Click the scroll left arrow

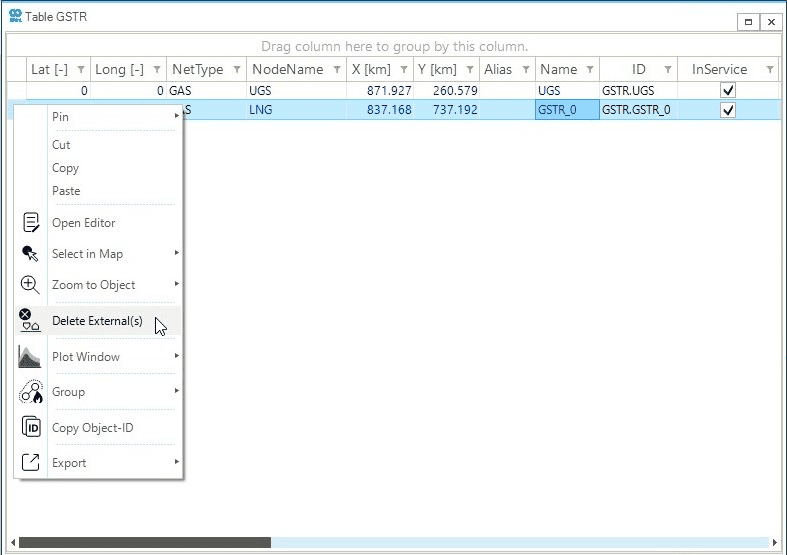point(13,542)
